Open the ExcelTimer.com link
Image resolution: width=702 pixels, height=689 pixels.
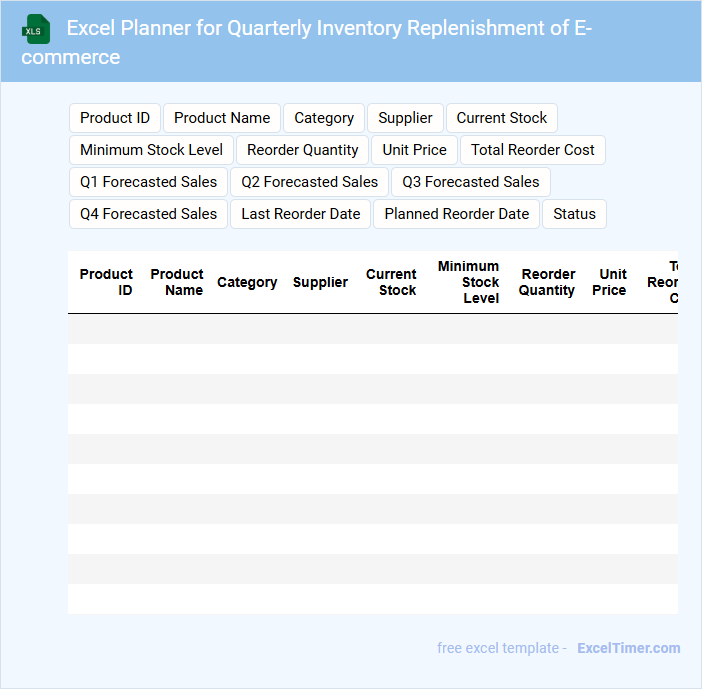click(x=629, y=648)
